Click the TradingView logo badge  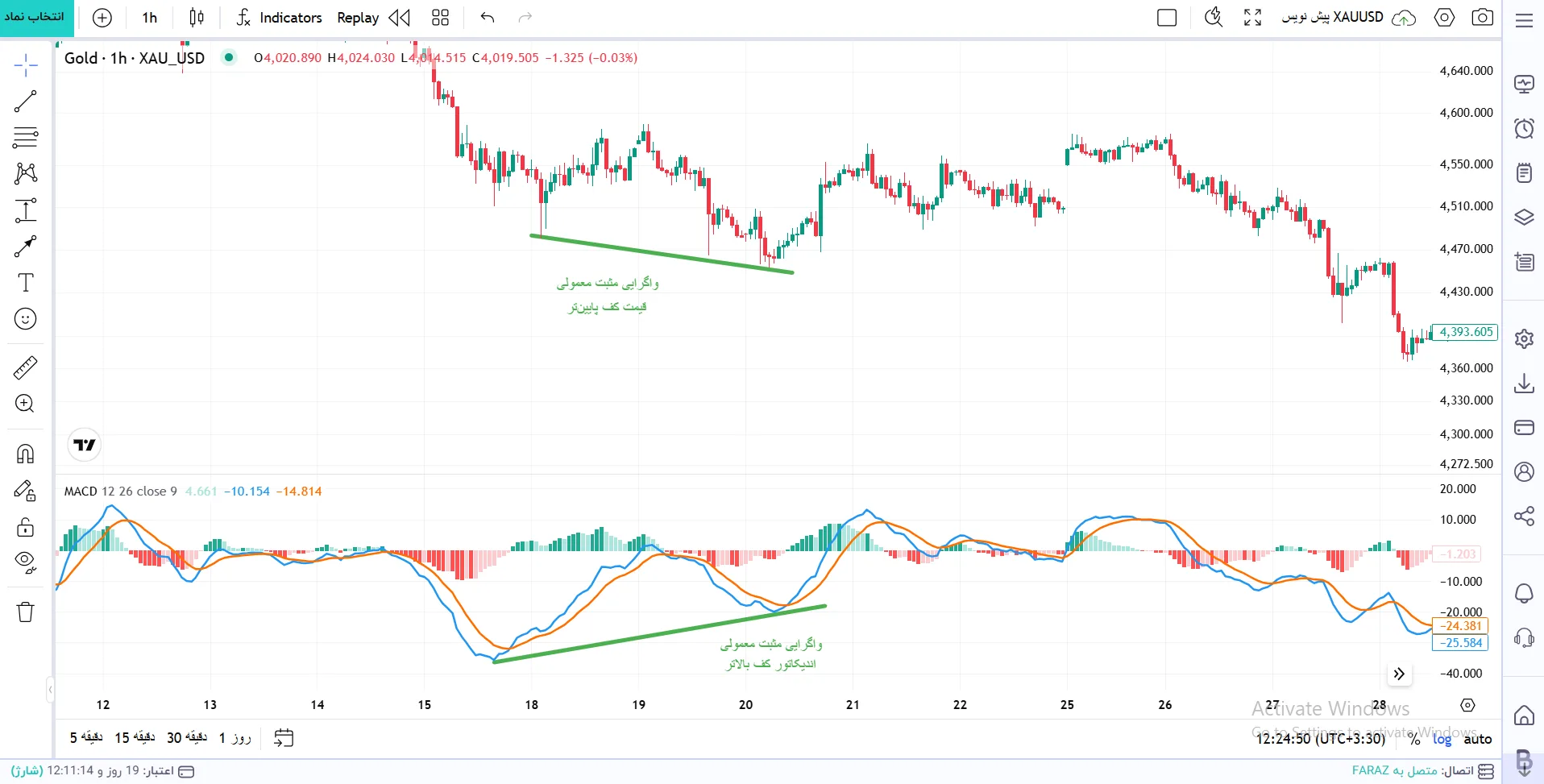tap(85, 445)
